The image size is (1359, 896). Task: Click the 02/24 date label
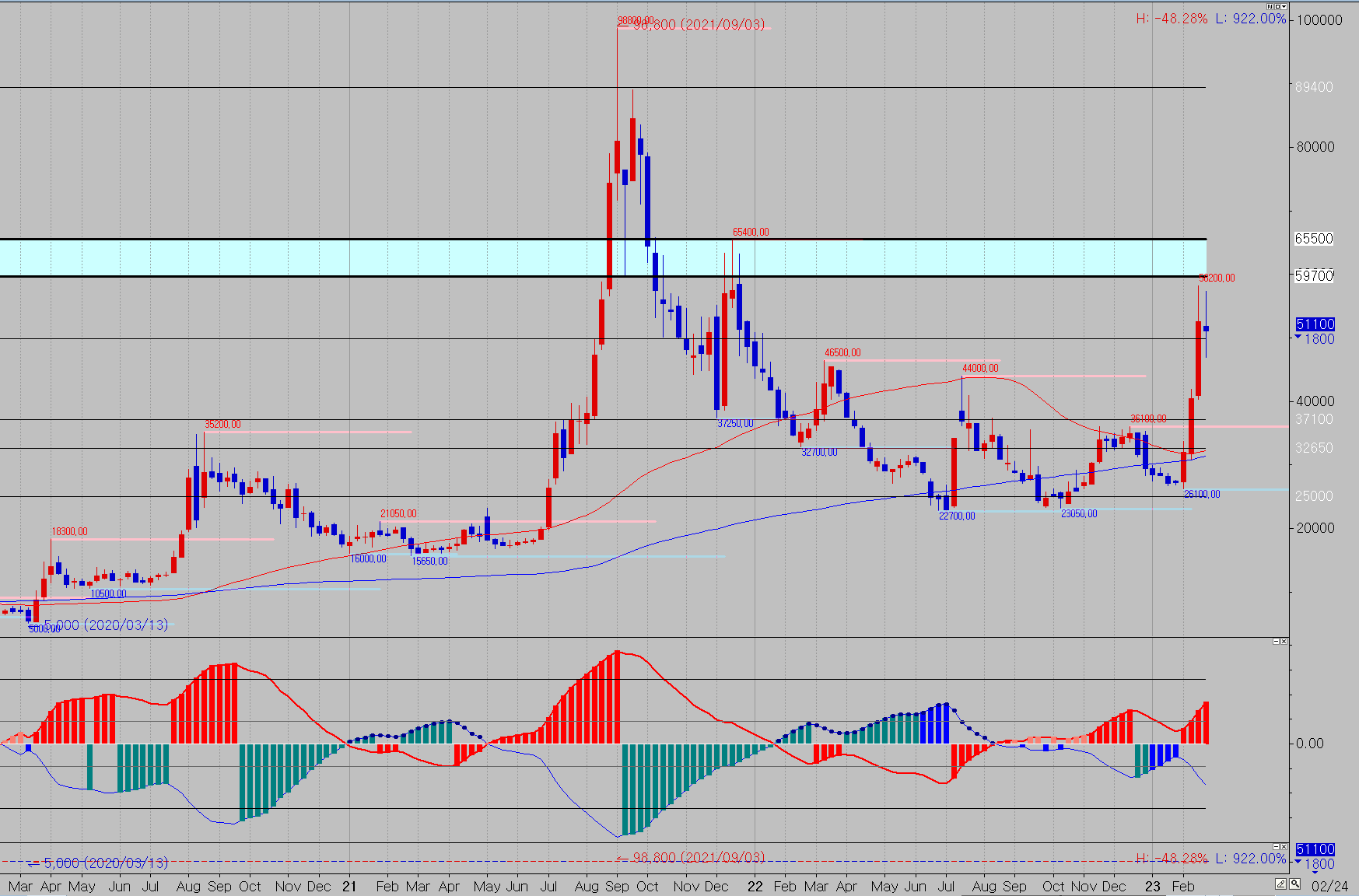click(x=1330, y=886)
